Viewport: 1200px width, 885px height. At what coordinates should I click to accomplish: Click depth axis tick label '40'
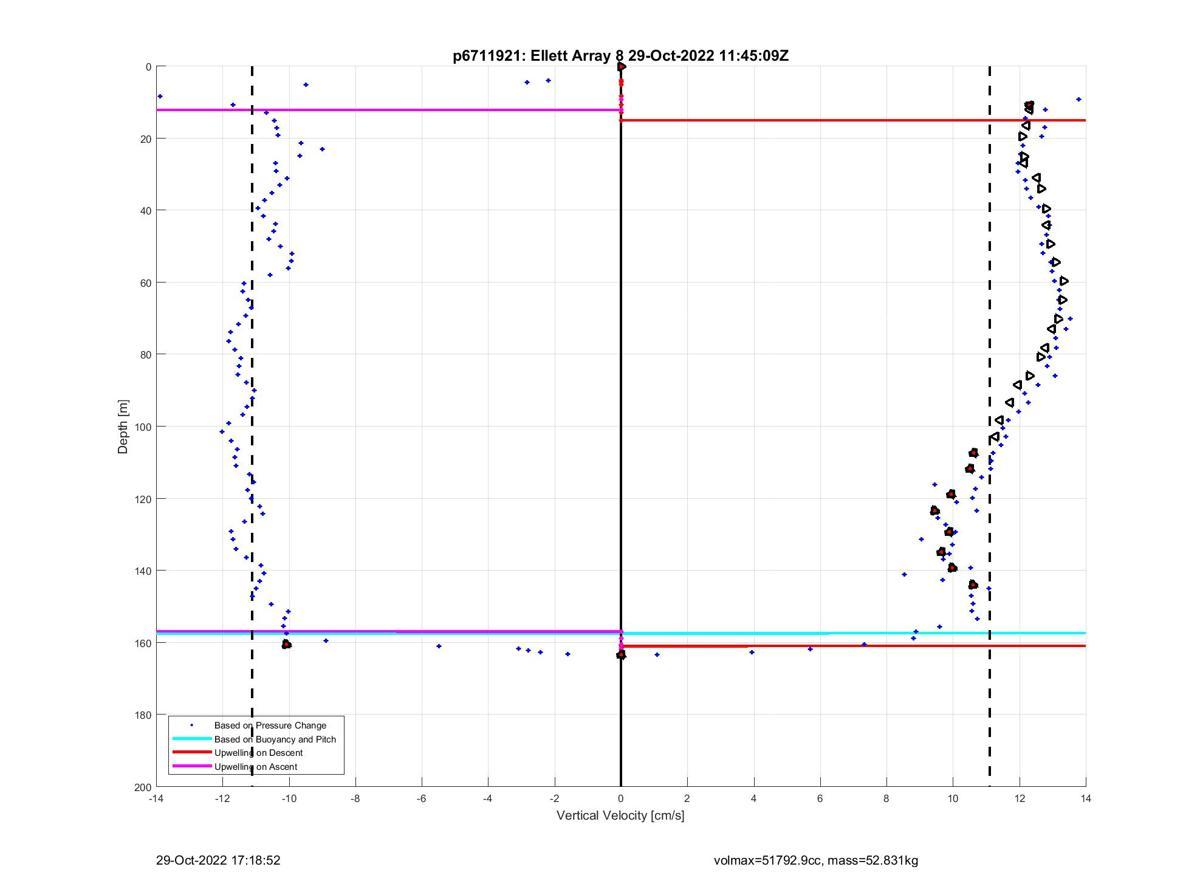[146, 211]
